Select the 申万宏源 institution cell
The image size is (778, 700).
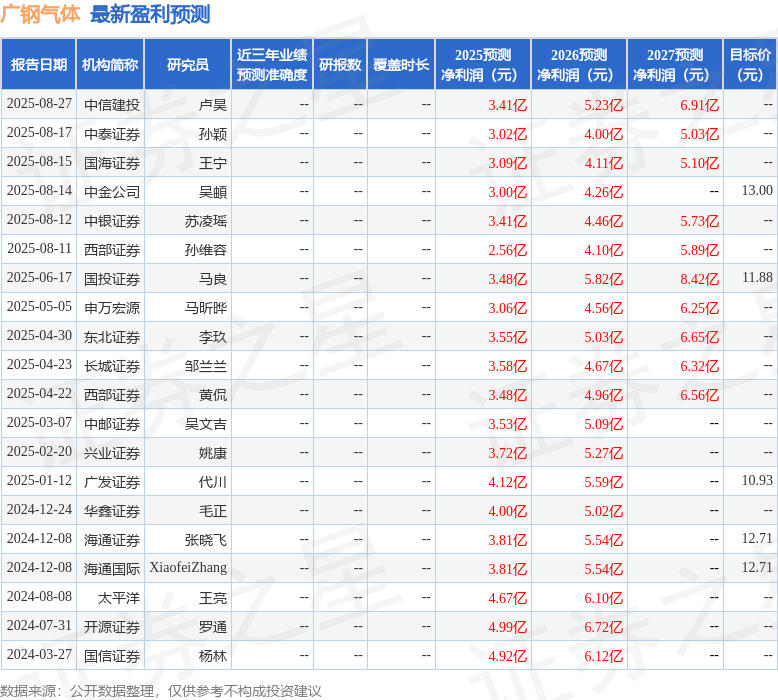pyautogui.click(x=112, y=308)
